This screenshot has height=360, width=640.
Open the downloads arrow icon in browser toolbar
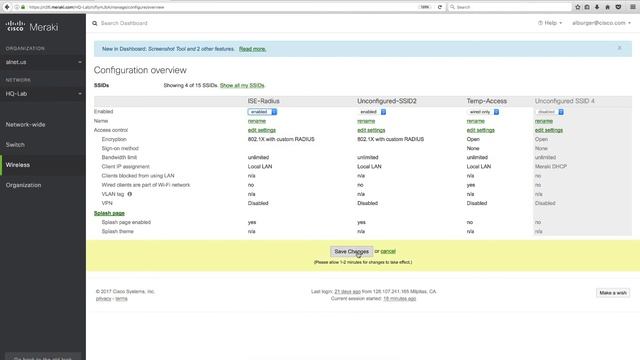click(597, 7)
